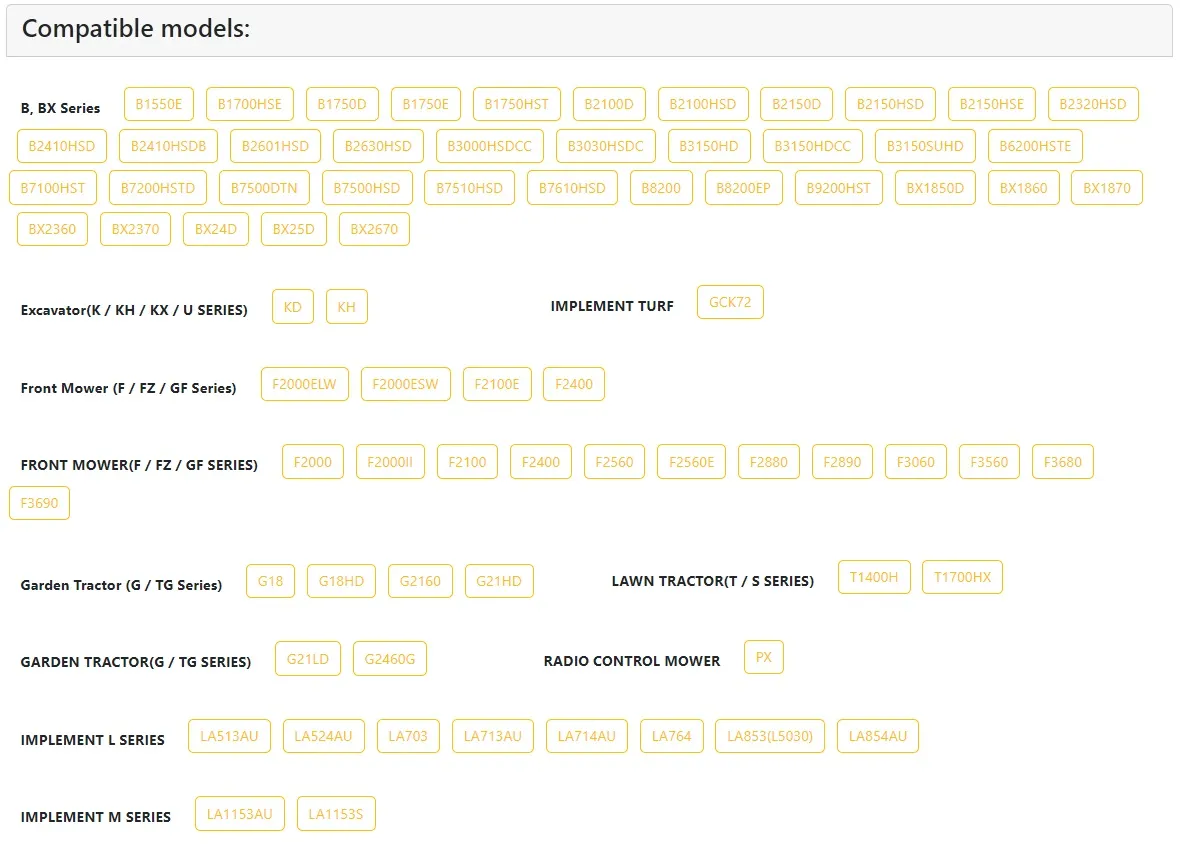
Task: Click the BX1860 tag
Action: pyautogui.click(x=1023, y=188)
